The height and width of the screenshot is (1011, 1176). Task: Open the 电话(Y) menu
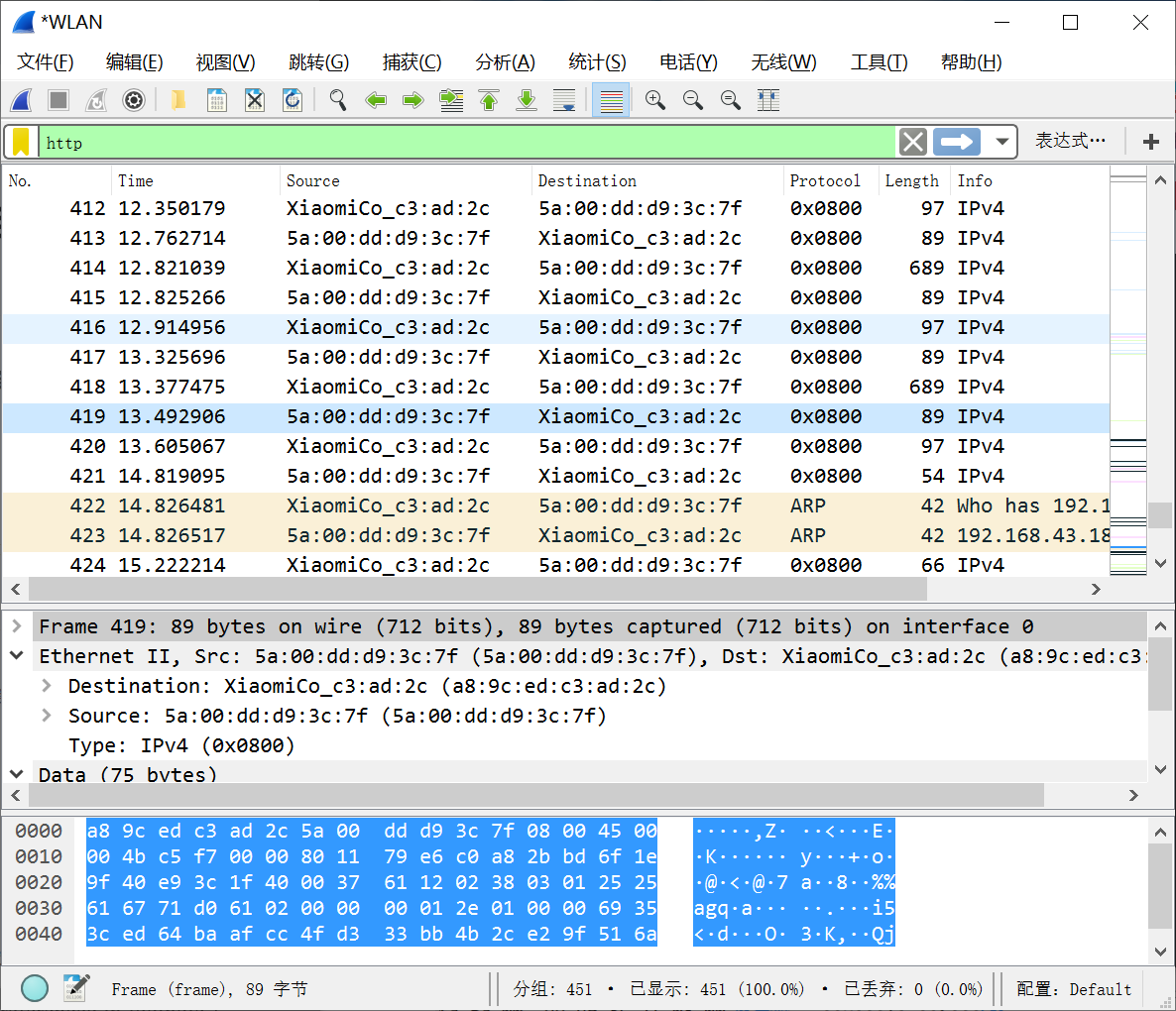[x=688, y=62]
